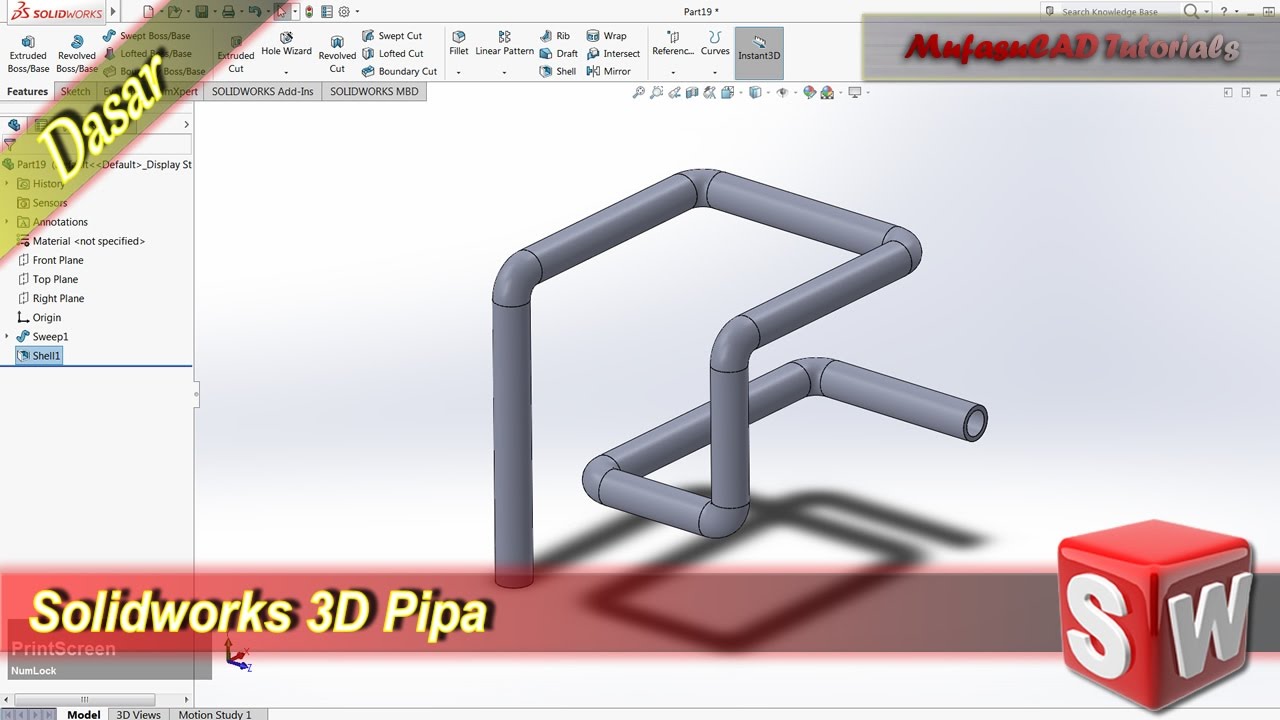Click the Help question mark icon
The image size is (1280, 720).
pyautogui.click(x=1223, y=12)
